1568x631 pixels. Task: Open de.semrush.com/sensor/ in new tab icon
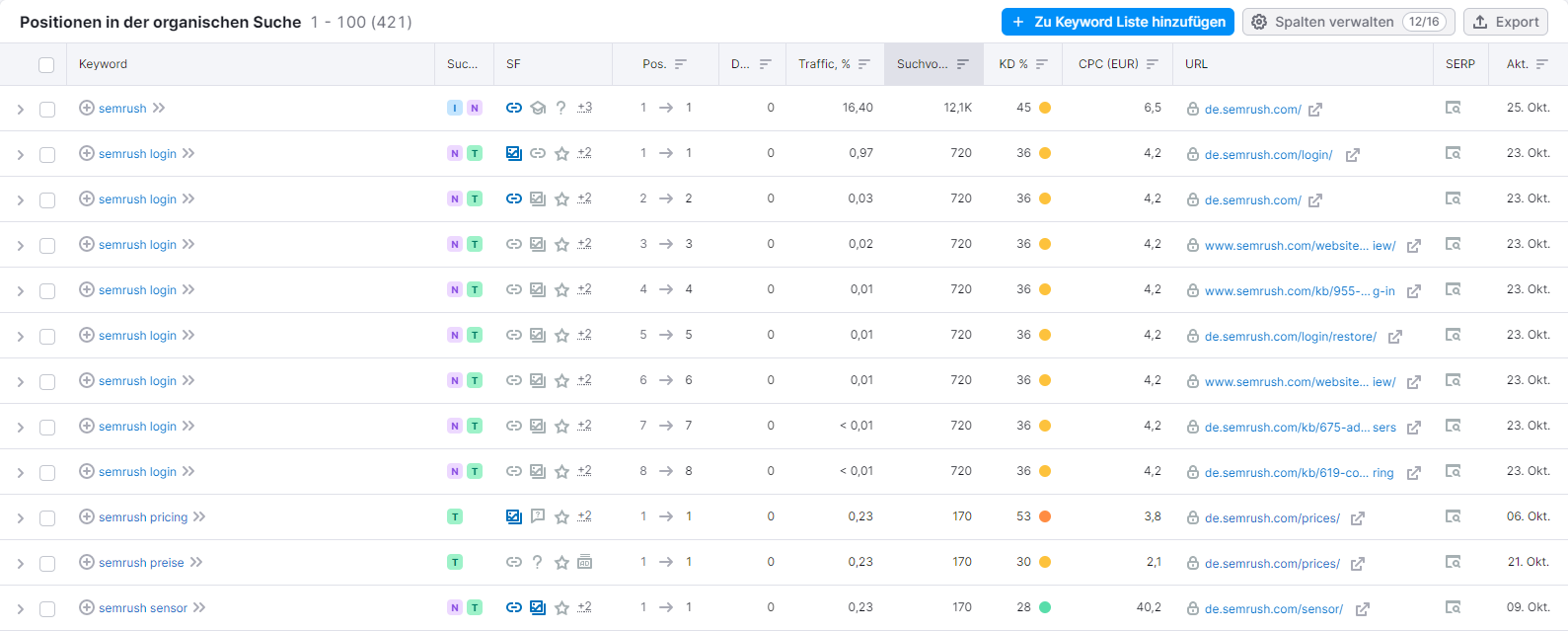click(1362, 609)
